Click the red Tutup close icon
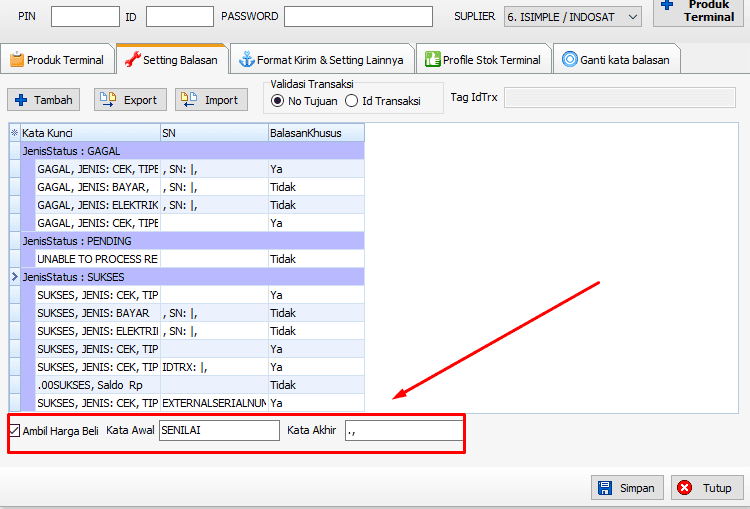 (x=685, y=488)
